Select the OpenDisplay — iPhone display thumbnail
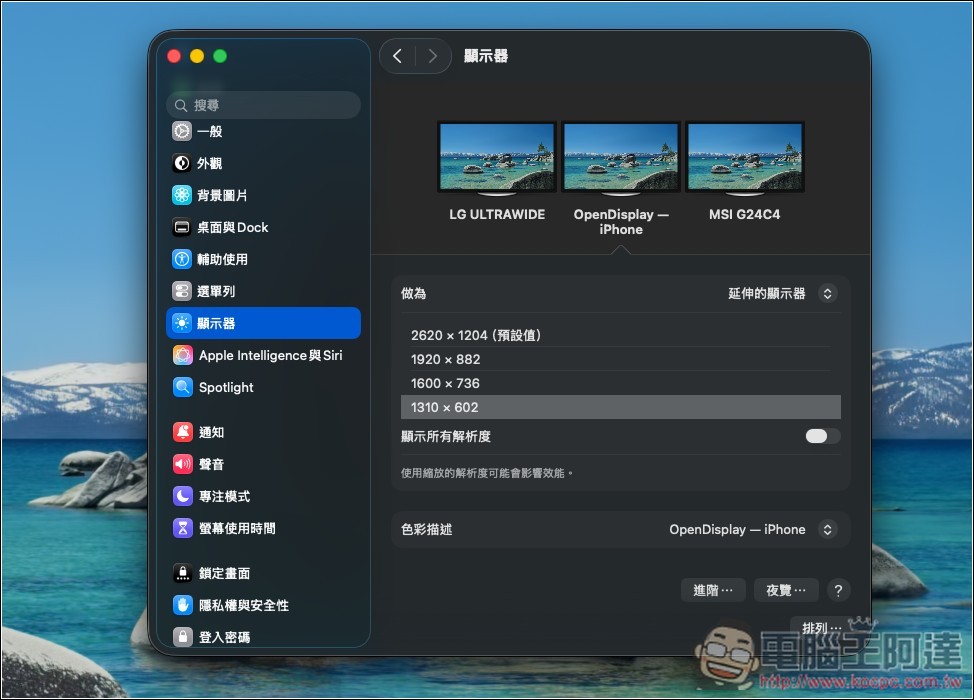 pos(621,158)
